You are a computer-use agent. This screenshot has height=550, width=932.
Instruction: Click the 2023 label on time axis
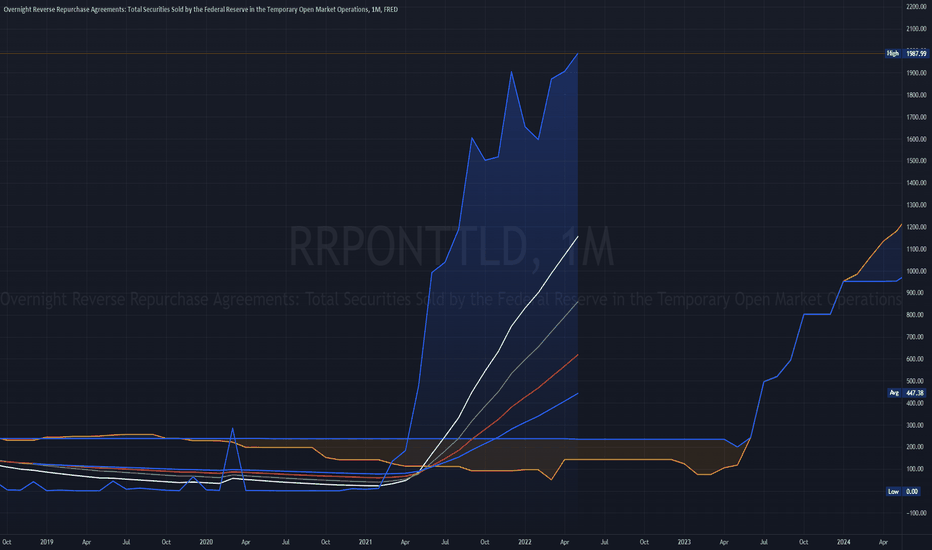coord(684,542)
